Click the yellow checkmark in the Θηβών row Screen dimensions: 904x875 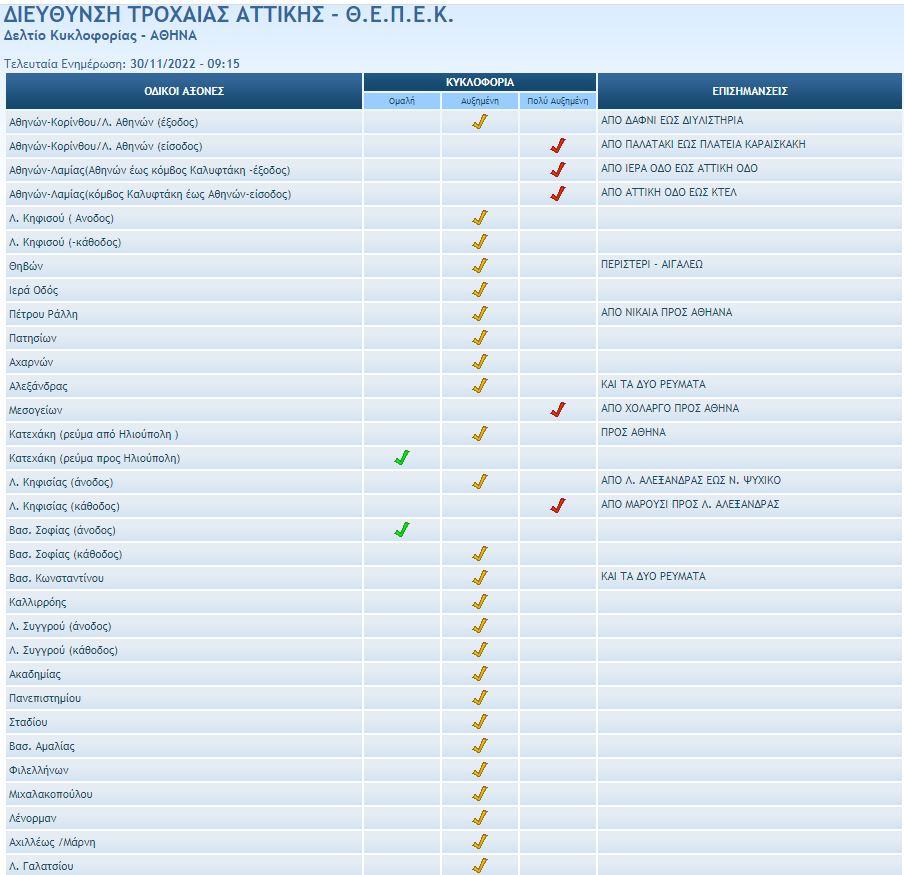point(480,266)
